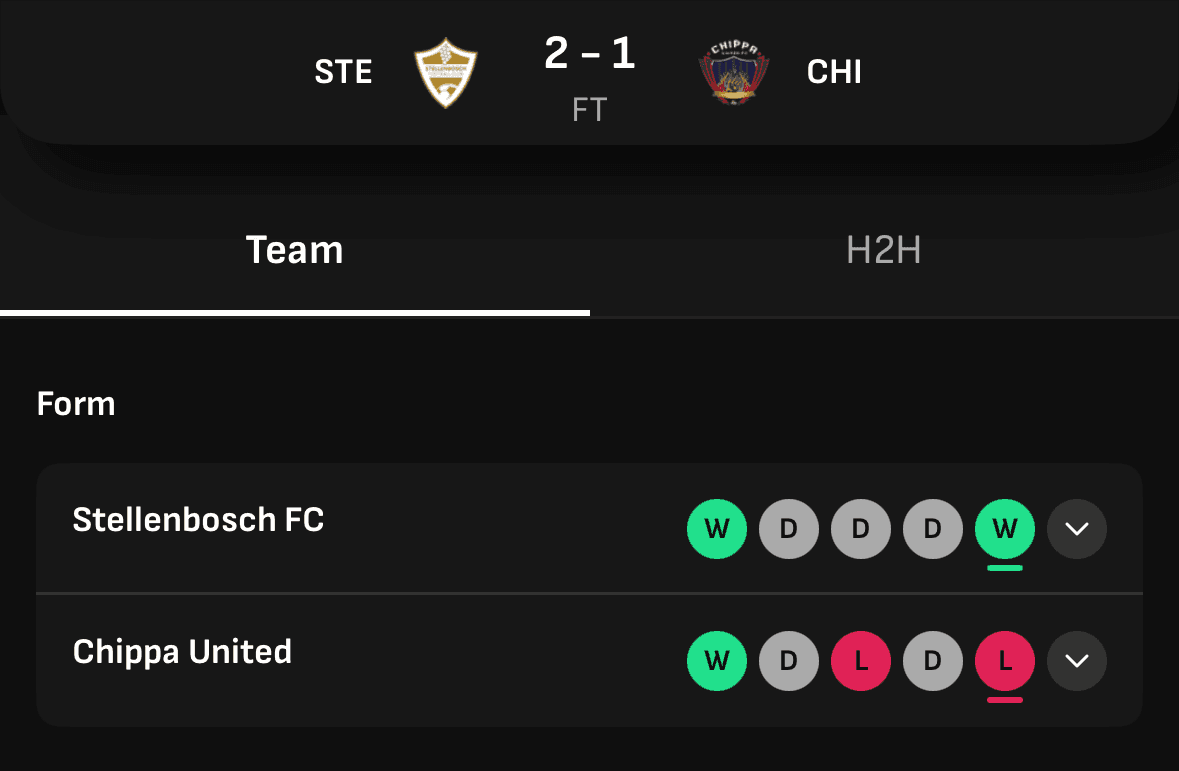The image size is (1179, 771).
Task: Switch to the H2H tab
Action: (884, 252)
